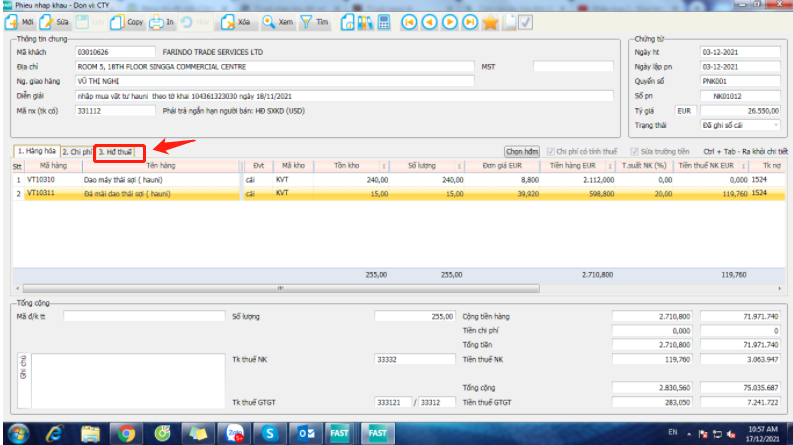Go to the first record
Image resolution: width=793 pixels, height=445 pixels.
coord(409,21)
